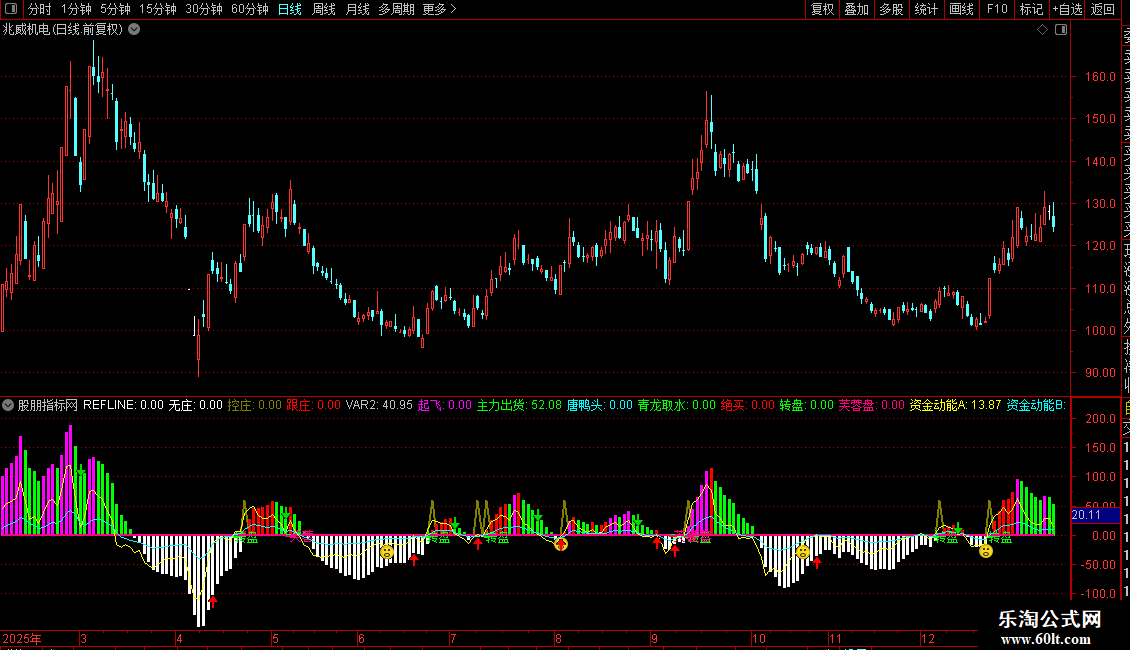Select the 60分钟 period tab
The width and height of the screenshot is (1130, 650).
(x=250, y=9)
